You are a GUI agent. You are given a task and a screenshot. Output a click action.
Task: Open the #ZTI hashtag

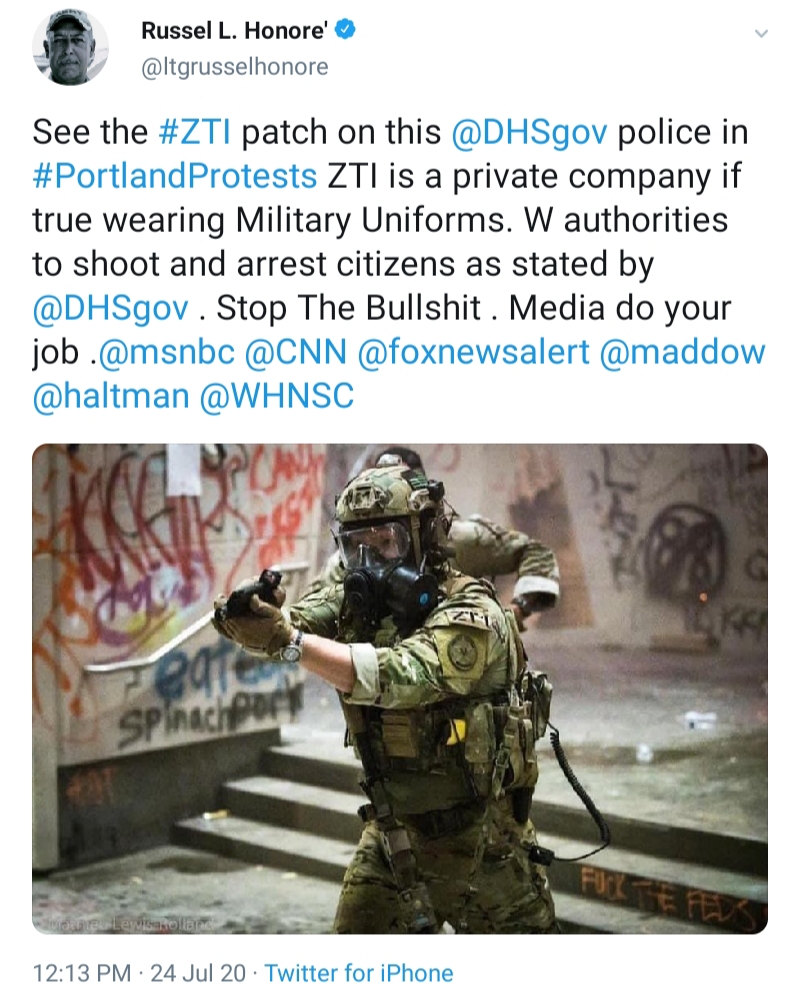point(195,133)
